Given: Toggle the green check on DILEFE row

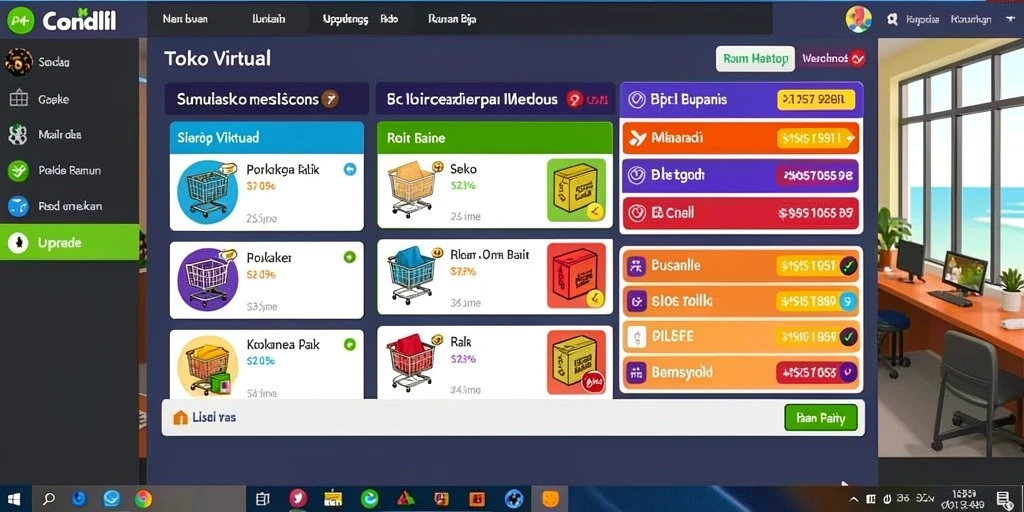Looking at the screenshot, I should tap(848, 337).
